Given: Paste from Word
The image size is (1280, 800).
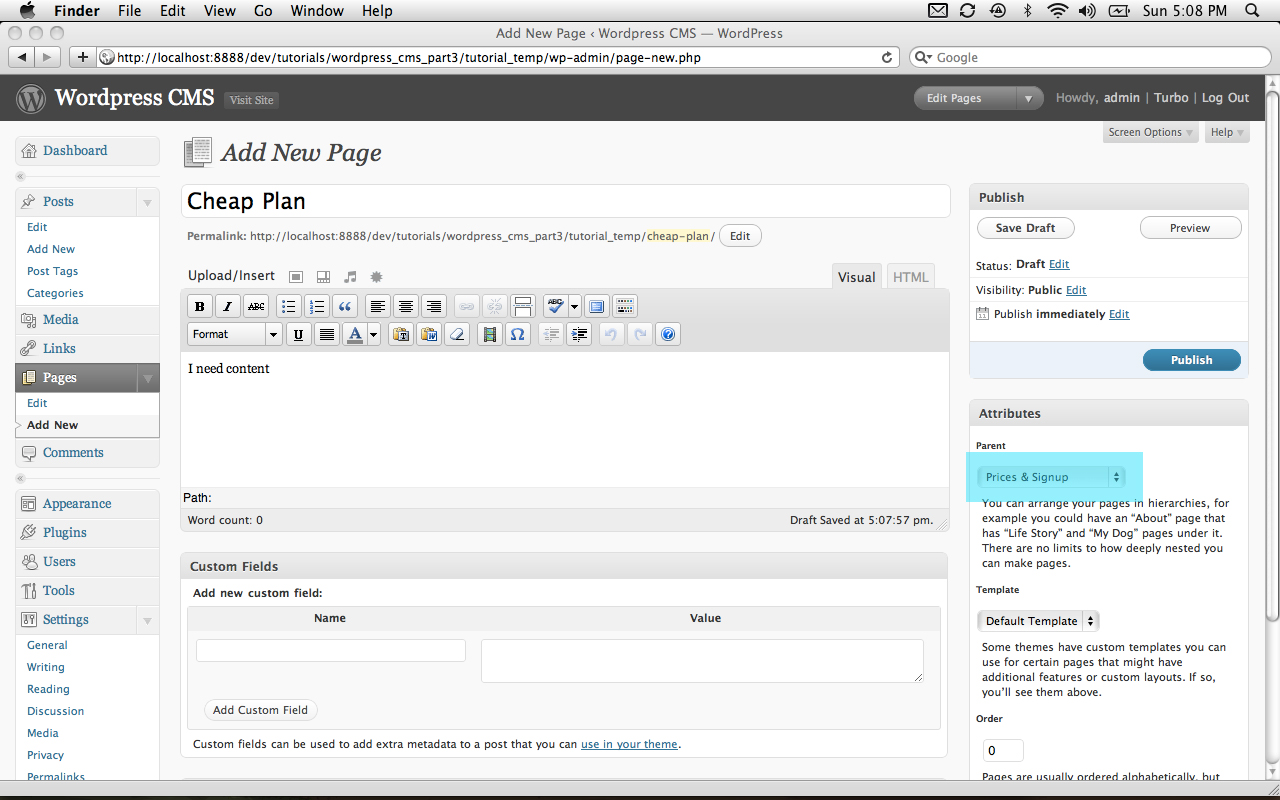Looking at the screenshot, I should coord(429,334).
